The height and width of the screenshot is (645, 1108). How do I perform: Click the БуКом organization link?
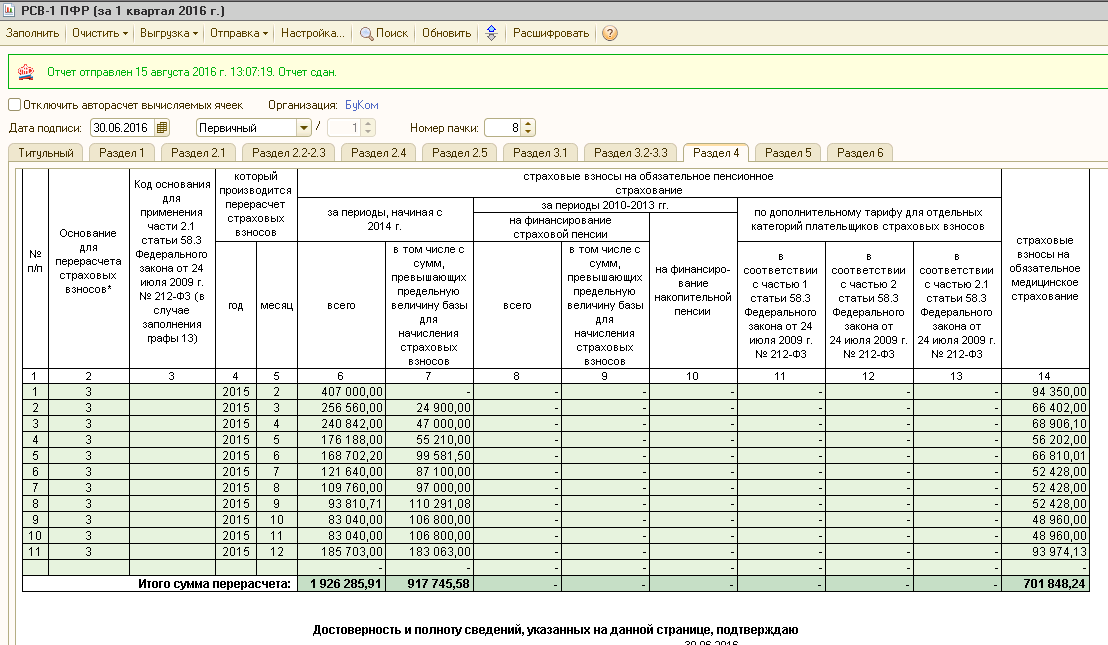362,105
